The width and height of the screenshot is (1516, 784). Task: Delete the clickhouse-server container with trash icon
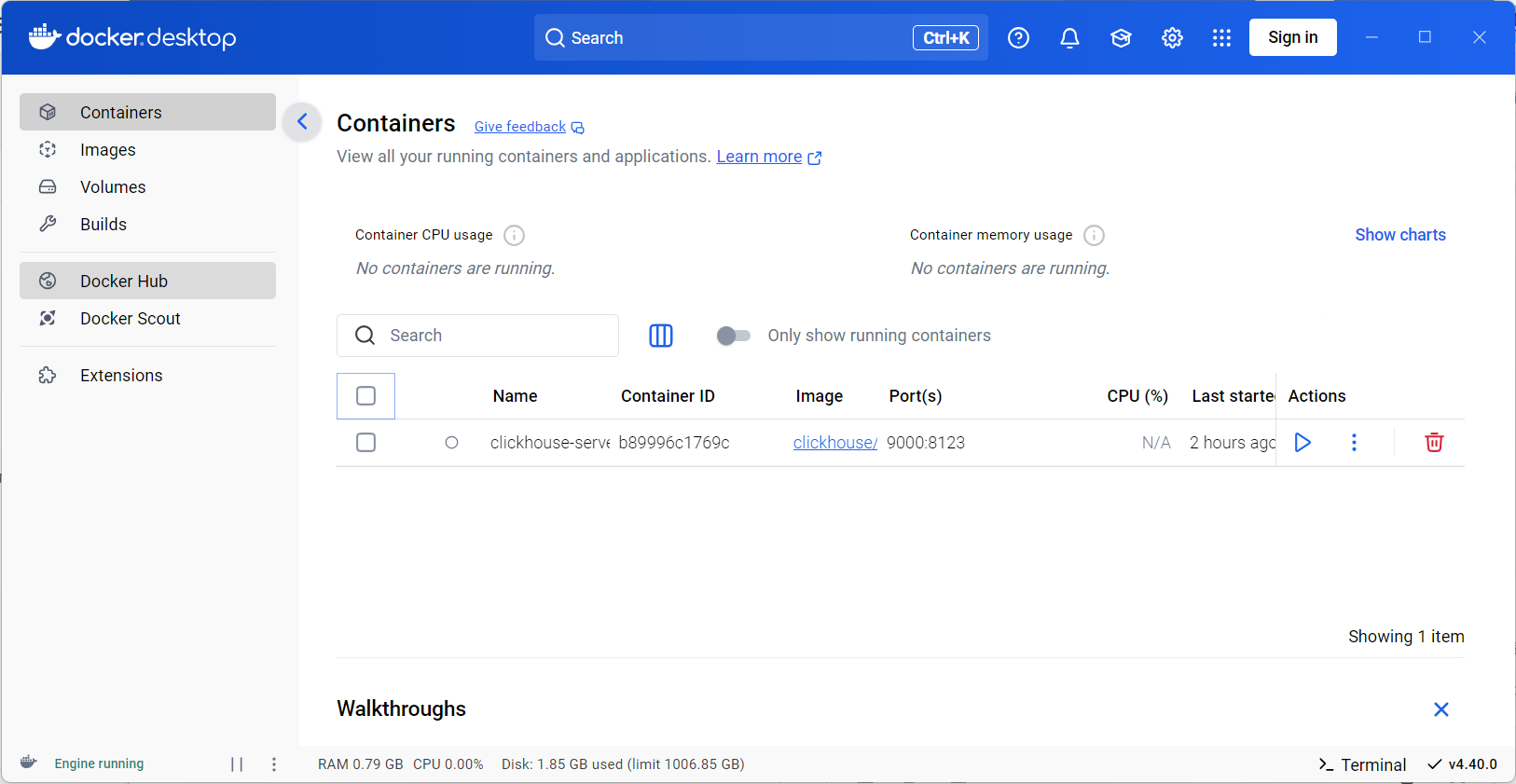[x=1434, y=442]
